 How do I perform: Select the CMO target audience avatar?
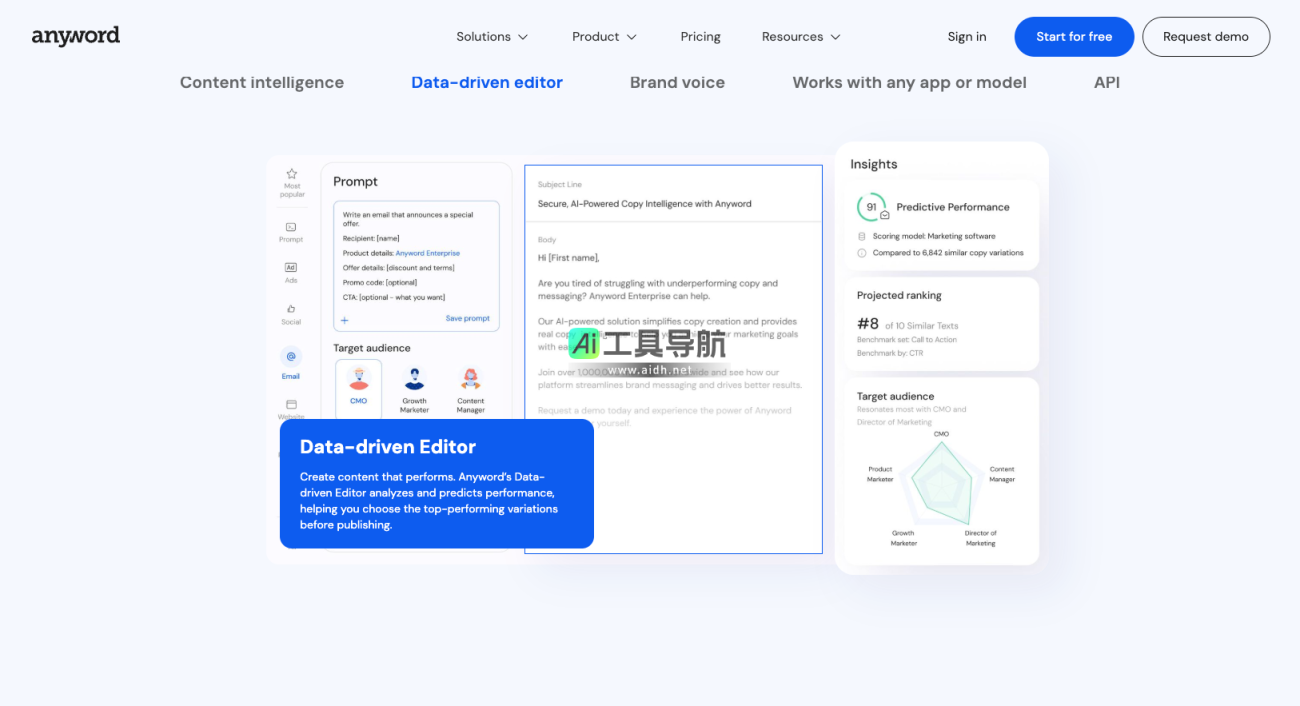pos(359,379)
